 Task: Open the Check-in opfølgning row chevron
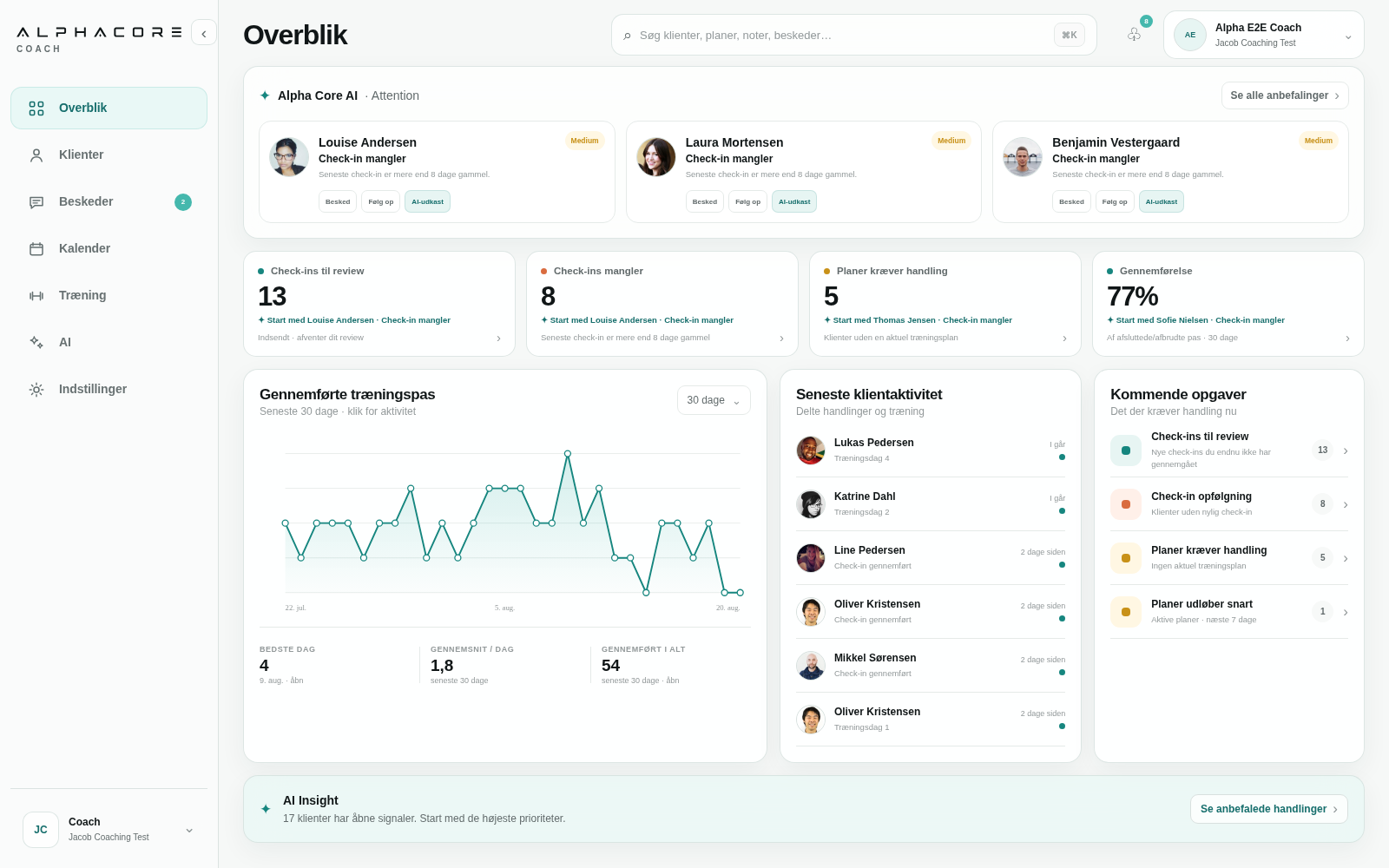[1346, 504]
